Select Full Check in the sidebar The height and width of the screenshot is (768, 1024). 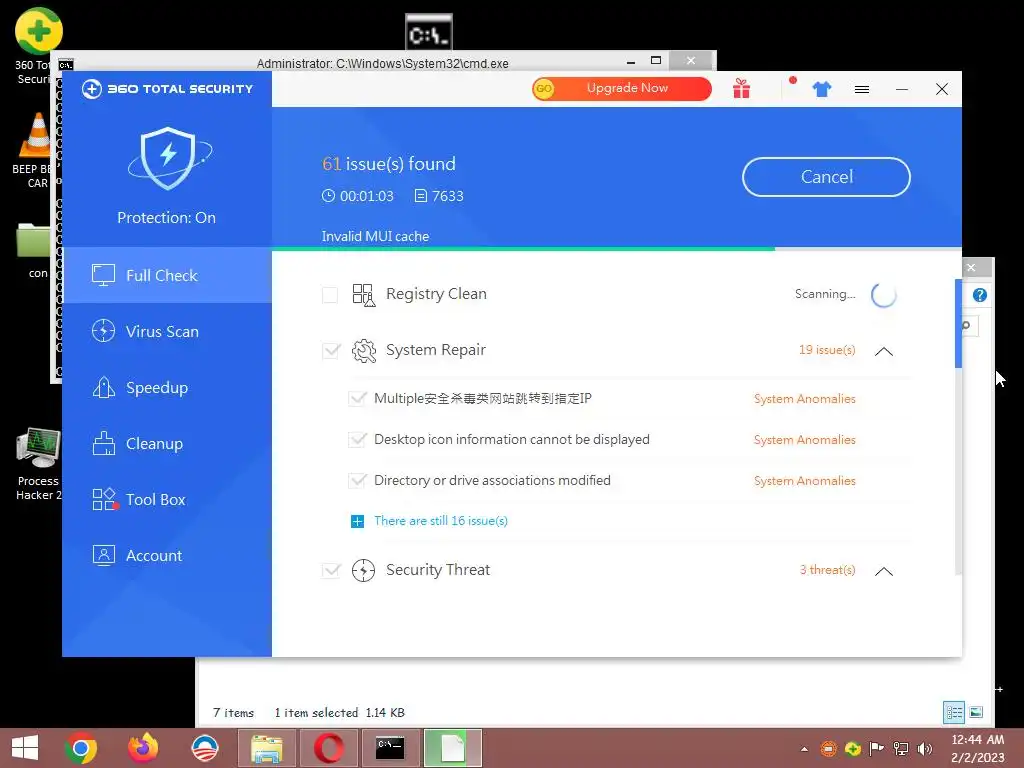(x=167, y=275)
